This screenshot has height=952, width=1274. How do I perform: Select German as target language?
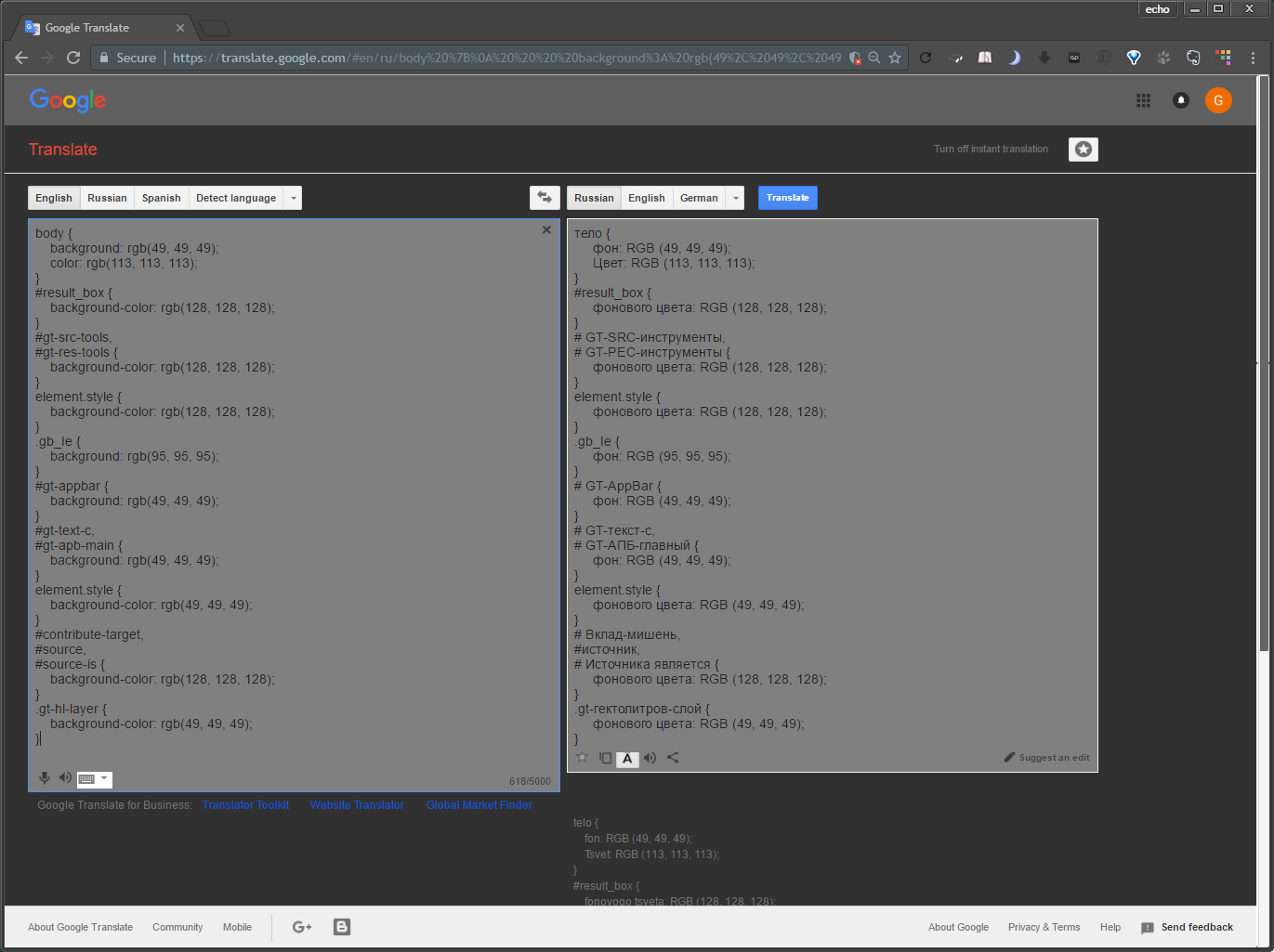point(699,198)
